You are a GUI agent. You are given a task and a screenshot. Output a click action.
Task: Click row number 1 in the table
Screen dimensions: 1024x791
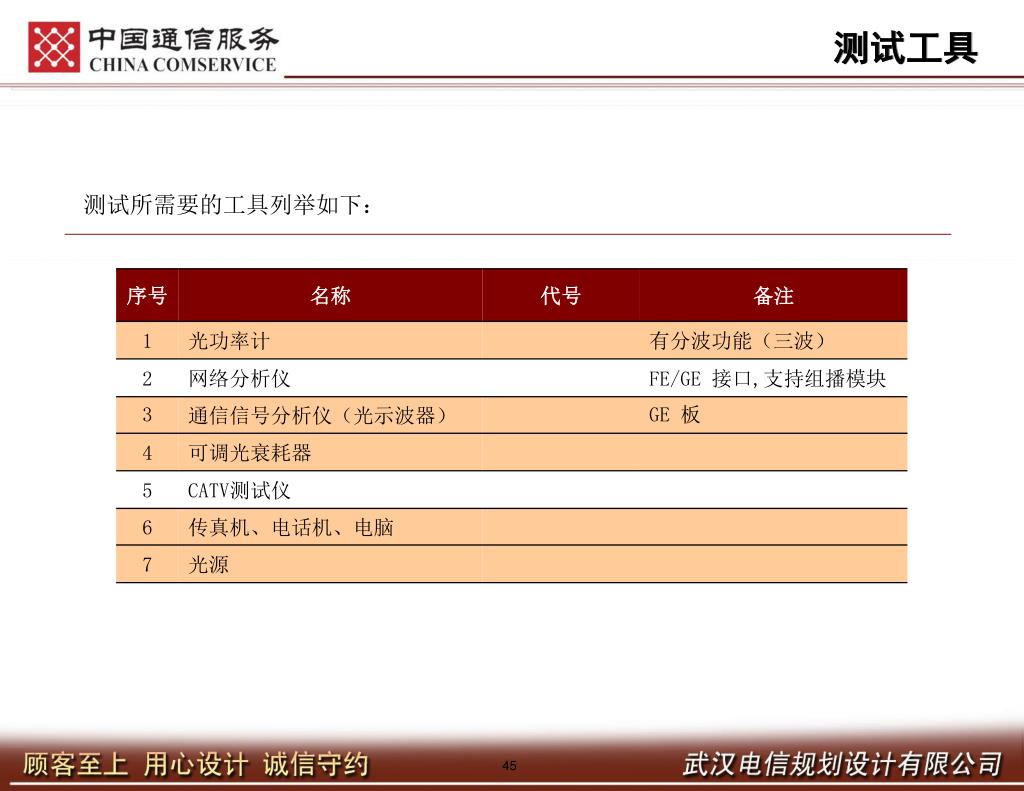coord(147,341)
